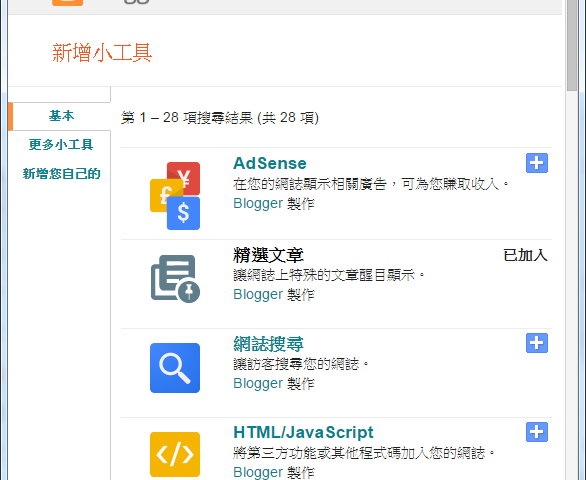
Task: Click the HTML/JavaScript code icon
Action: point(175,455)
